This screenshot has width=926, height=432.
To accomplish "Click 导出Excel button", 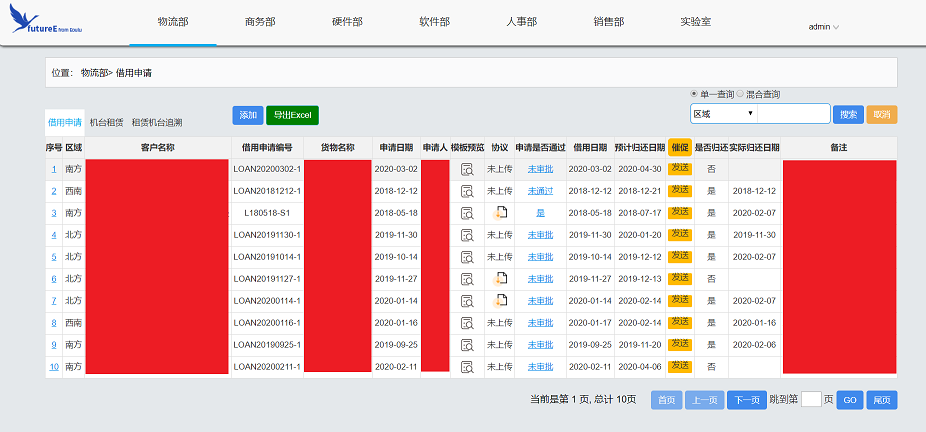I will click(x=292, y=115).
